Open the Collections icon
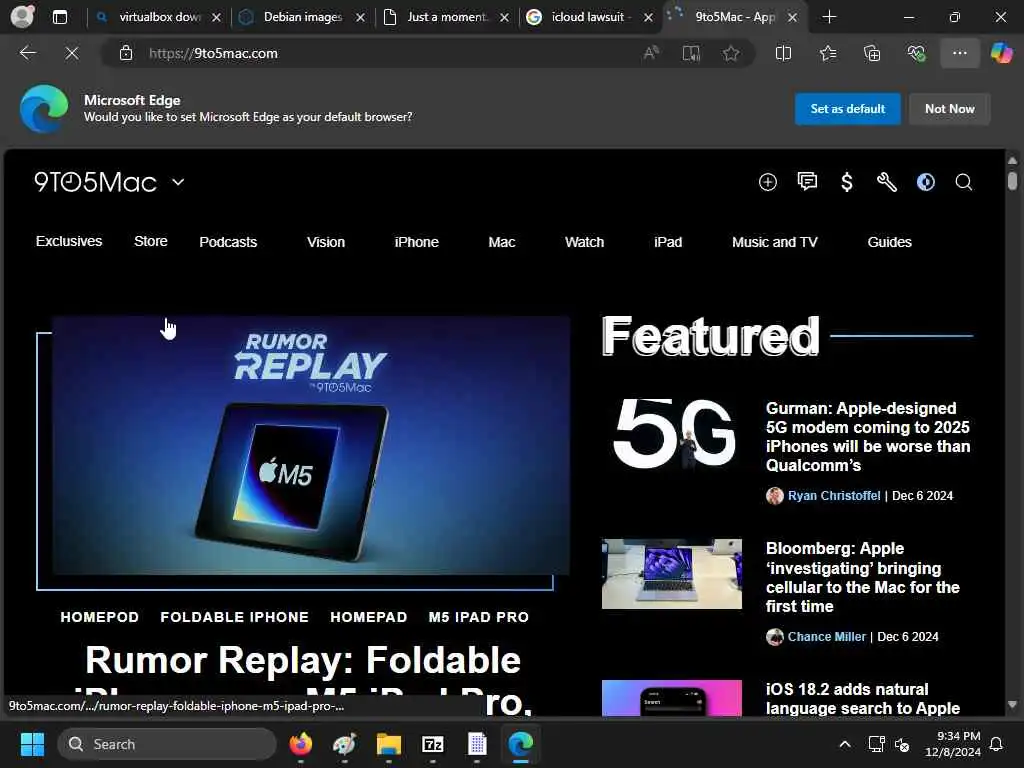 (x=872, y=53)
